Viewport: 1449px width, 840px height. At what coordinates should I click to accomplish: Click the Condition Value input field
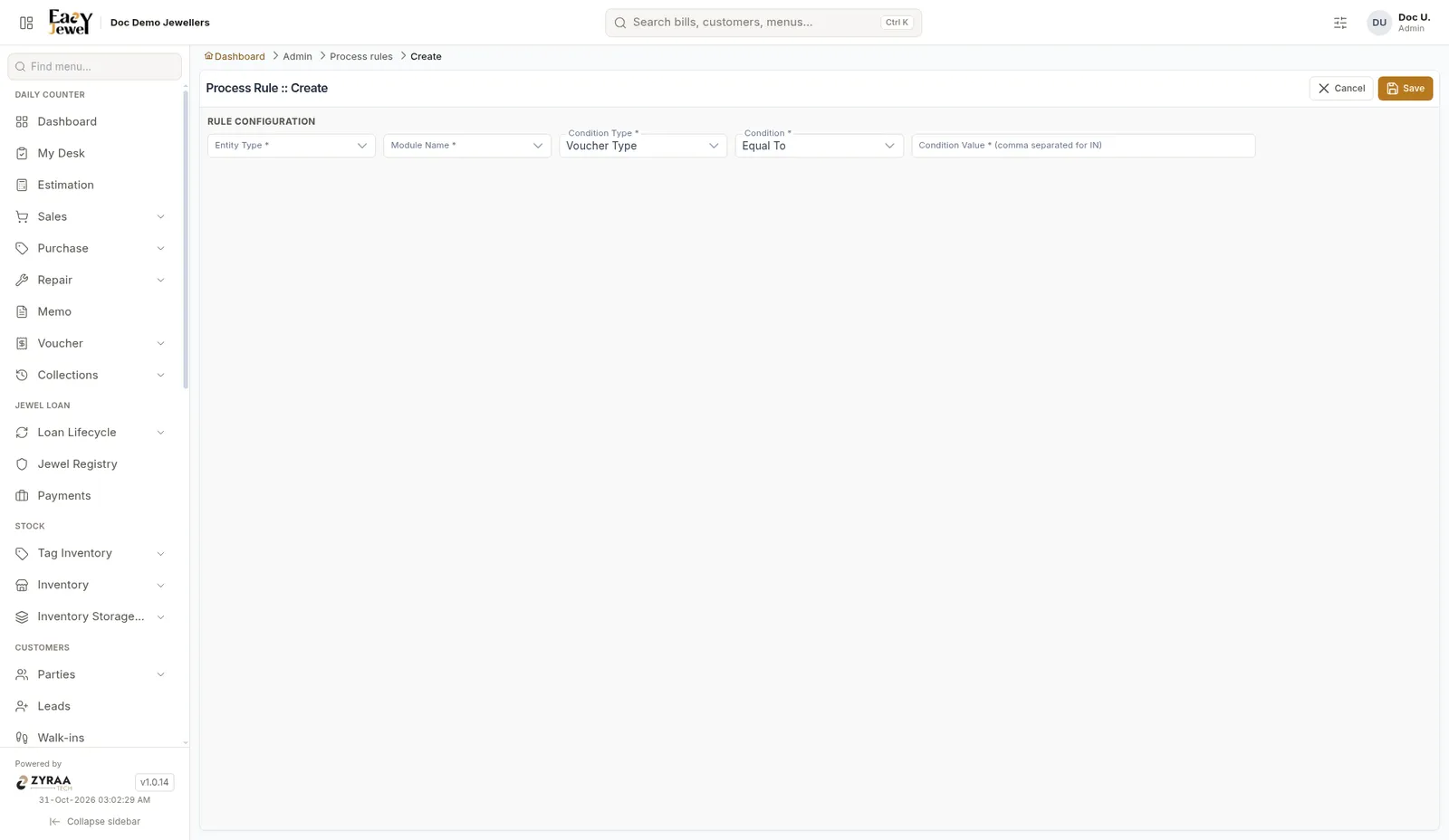pos(1083,146)
